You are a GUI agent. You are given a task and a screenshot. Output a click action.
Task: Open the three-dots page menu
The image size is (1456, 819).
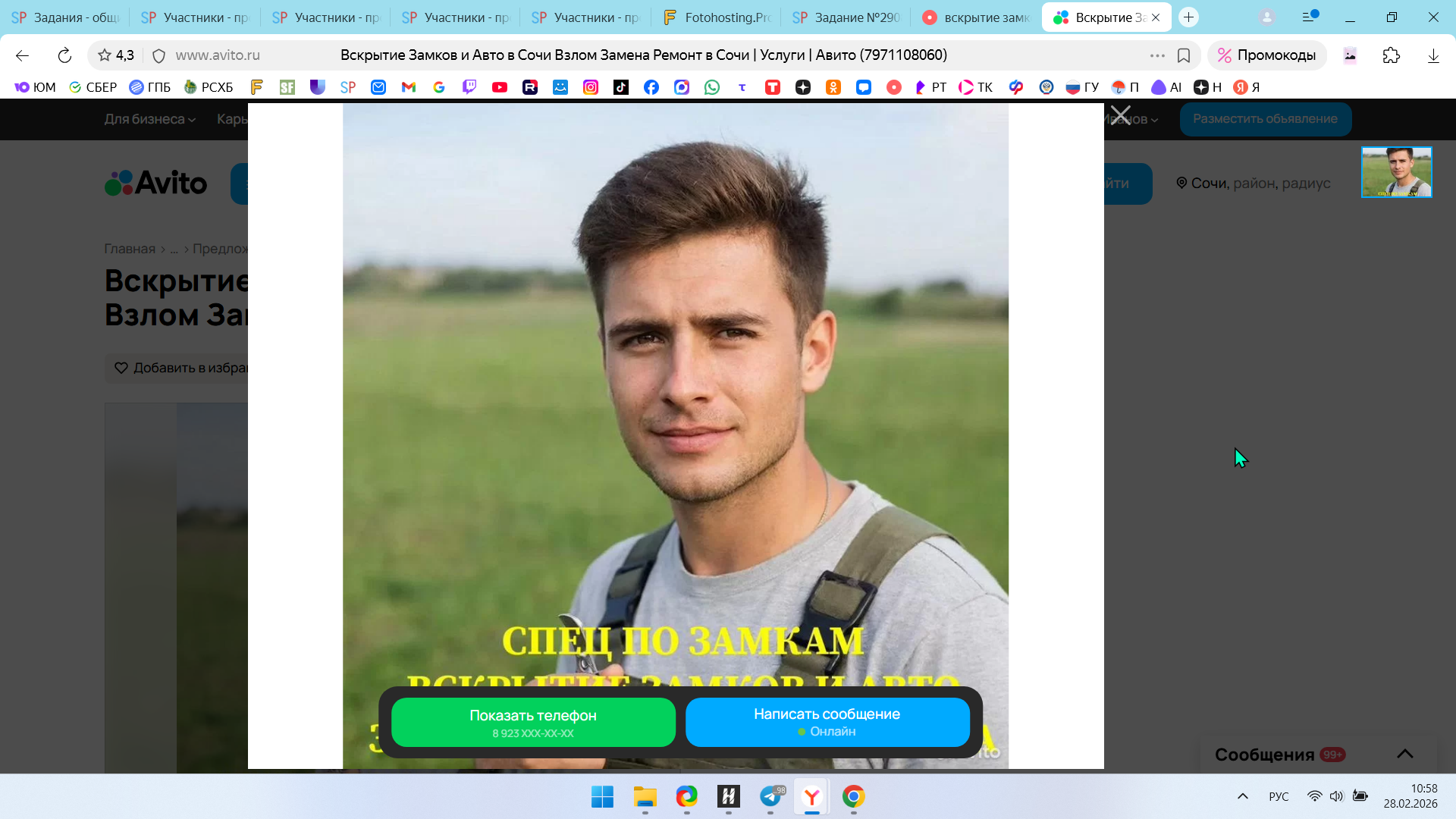pyautogui.click(x=1156, y=55)
